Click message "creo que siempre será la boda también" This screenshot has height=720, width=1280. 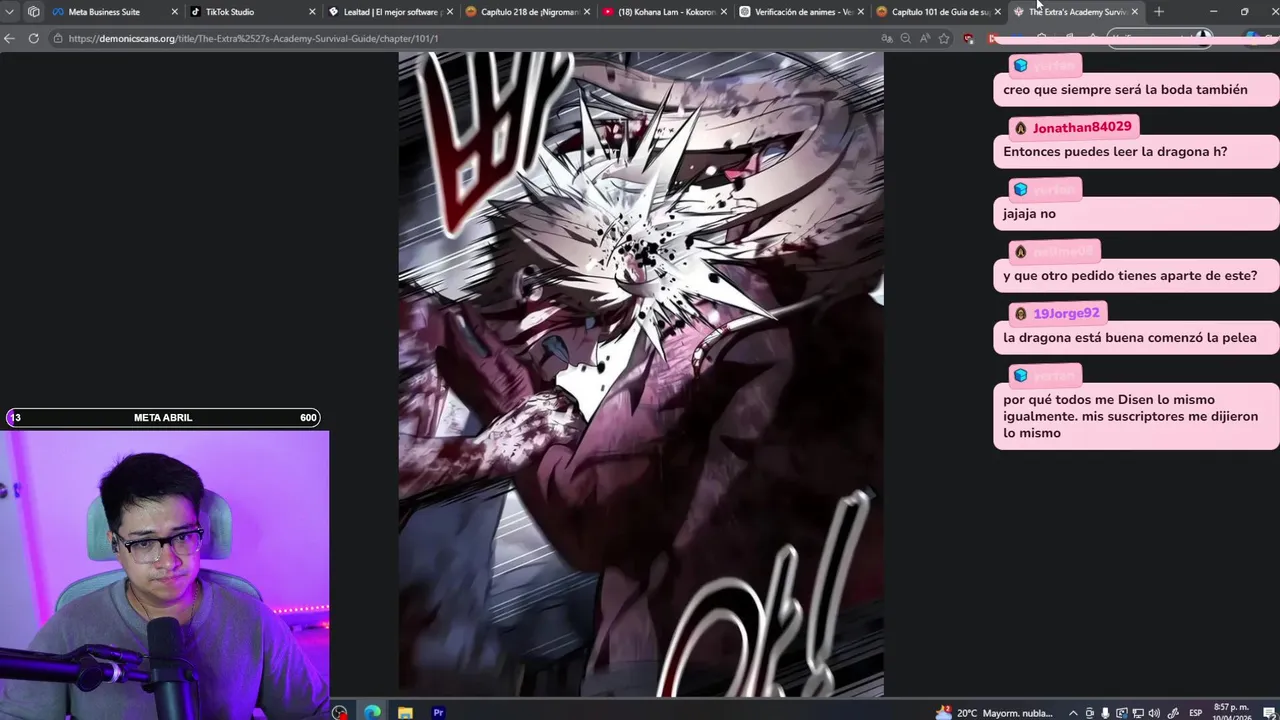coord(1125,89)
